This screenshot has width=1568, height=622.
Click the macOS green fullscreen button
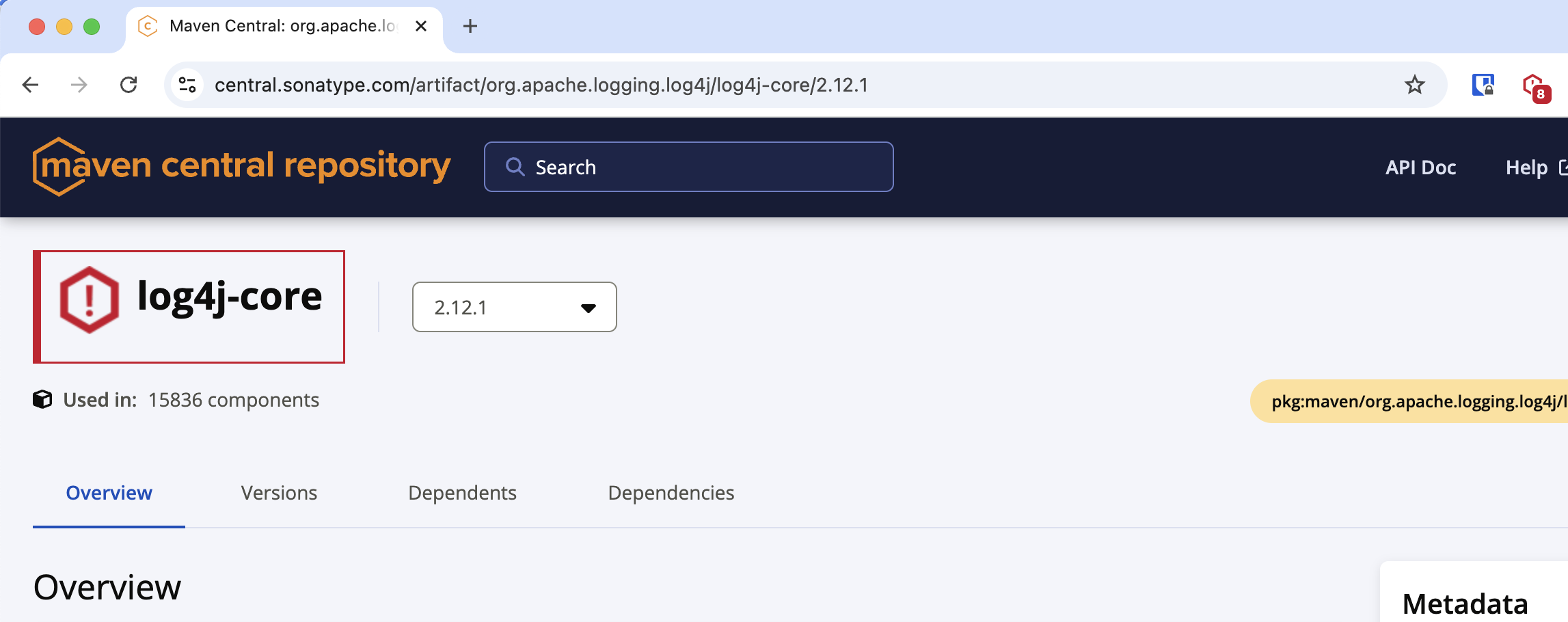[92, 27]
